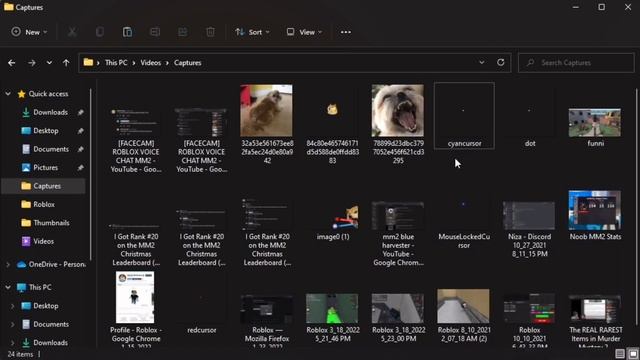Collapse the Quick access section
The width and height of the screenshot is (640, 360).
coord(8,94)
